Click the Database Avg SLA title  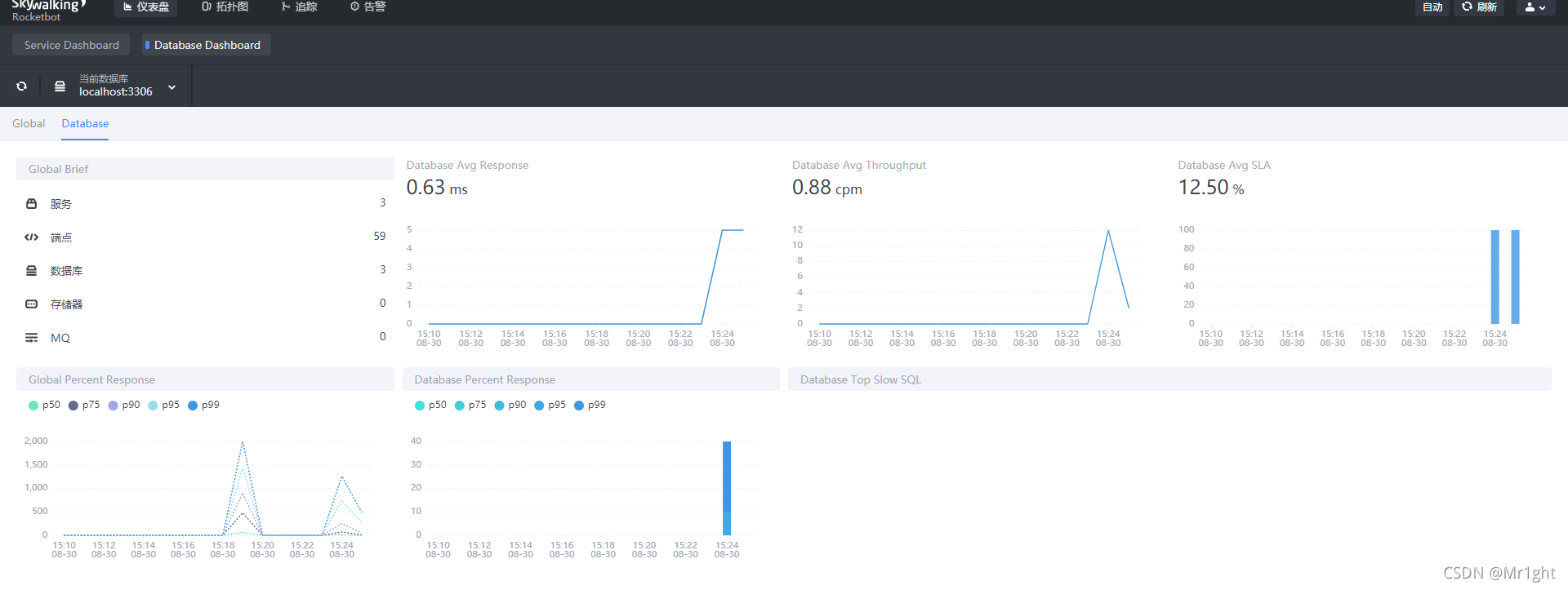1224,165
